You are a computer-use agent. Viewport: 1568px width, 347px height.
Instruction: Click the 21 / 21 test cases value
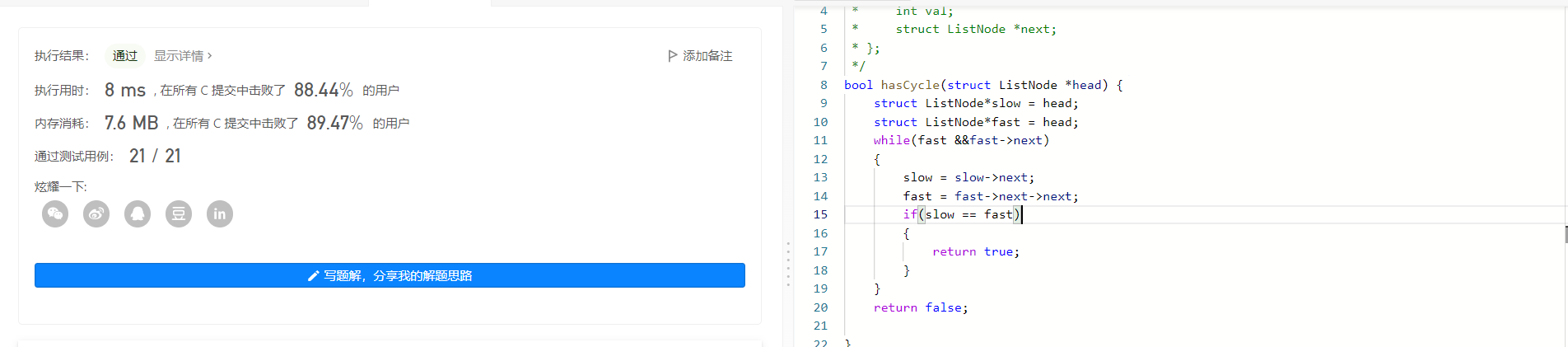click(155, 156)
